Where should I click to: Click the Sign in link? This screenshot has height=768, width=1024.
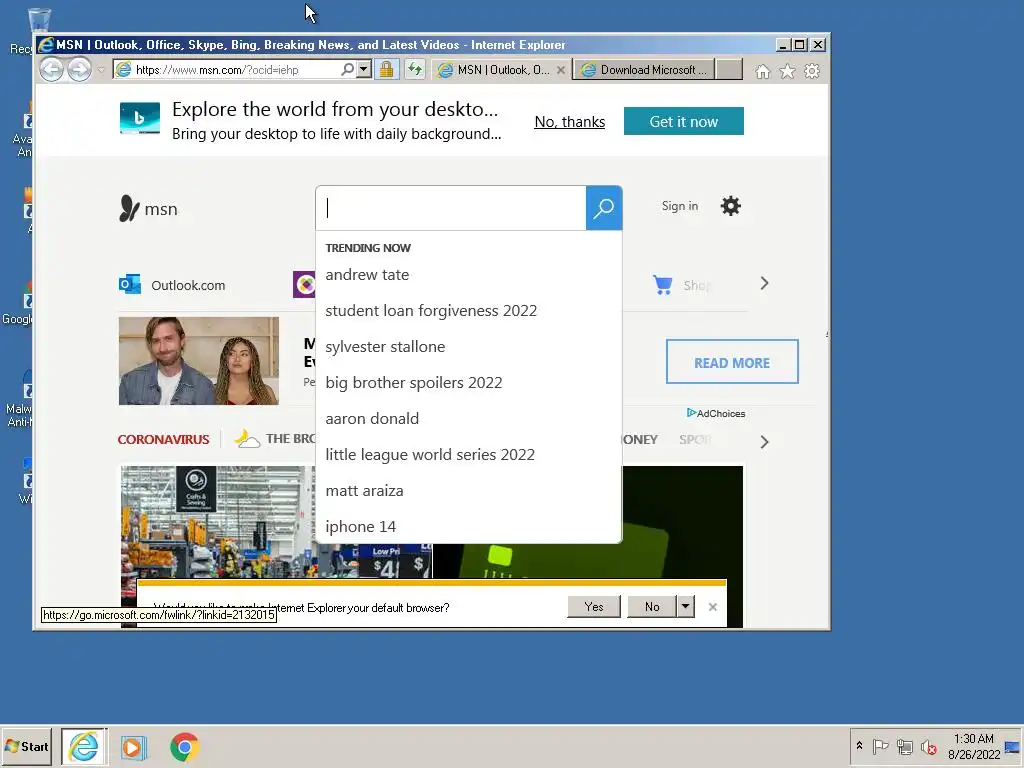tap(679, 206)
